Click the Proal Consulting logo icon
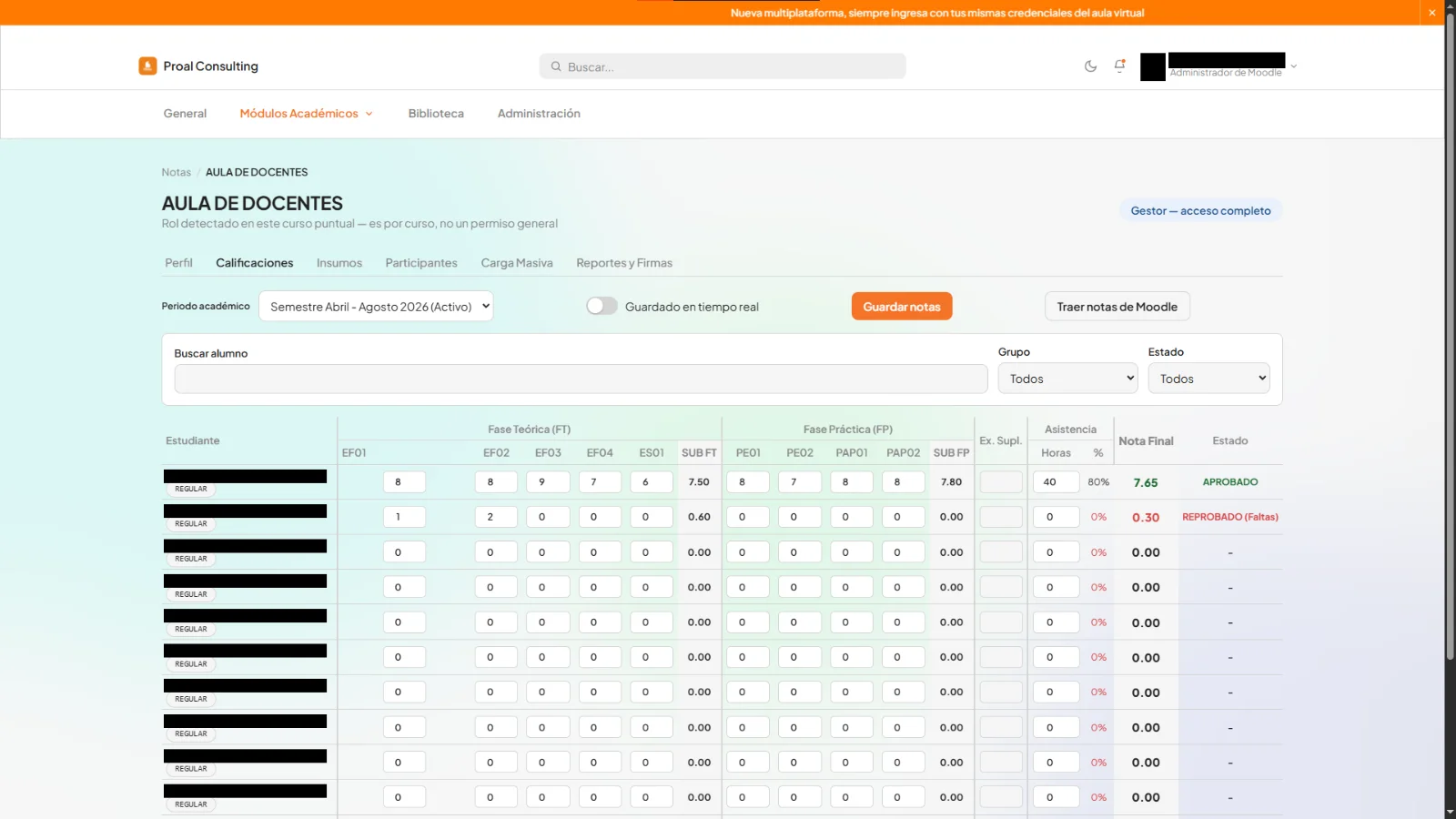Viewport: 1456px width, 819px height. pos(147,66)
